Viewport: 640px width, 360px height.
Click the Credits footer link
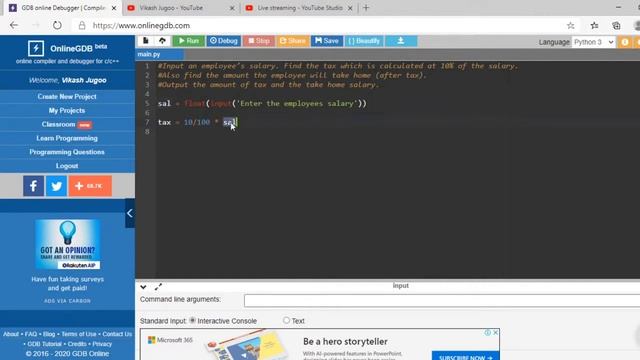point(77,344)
